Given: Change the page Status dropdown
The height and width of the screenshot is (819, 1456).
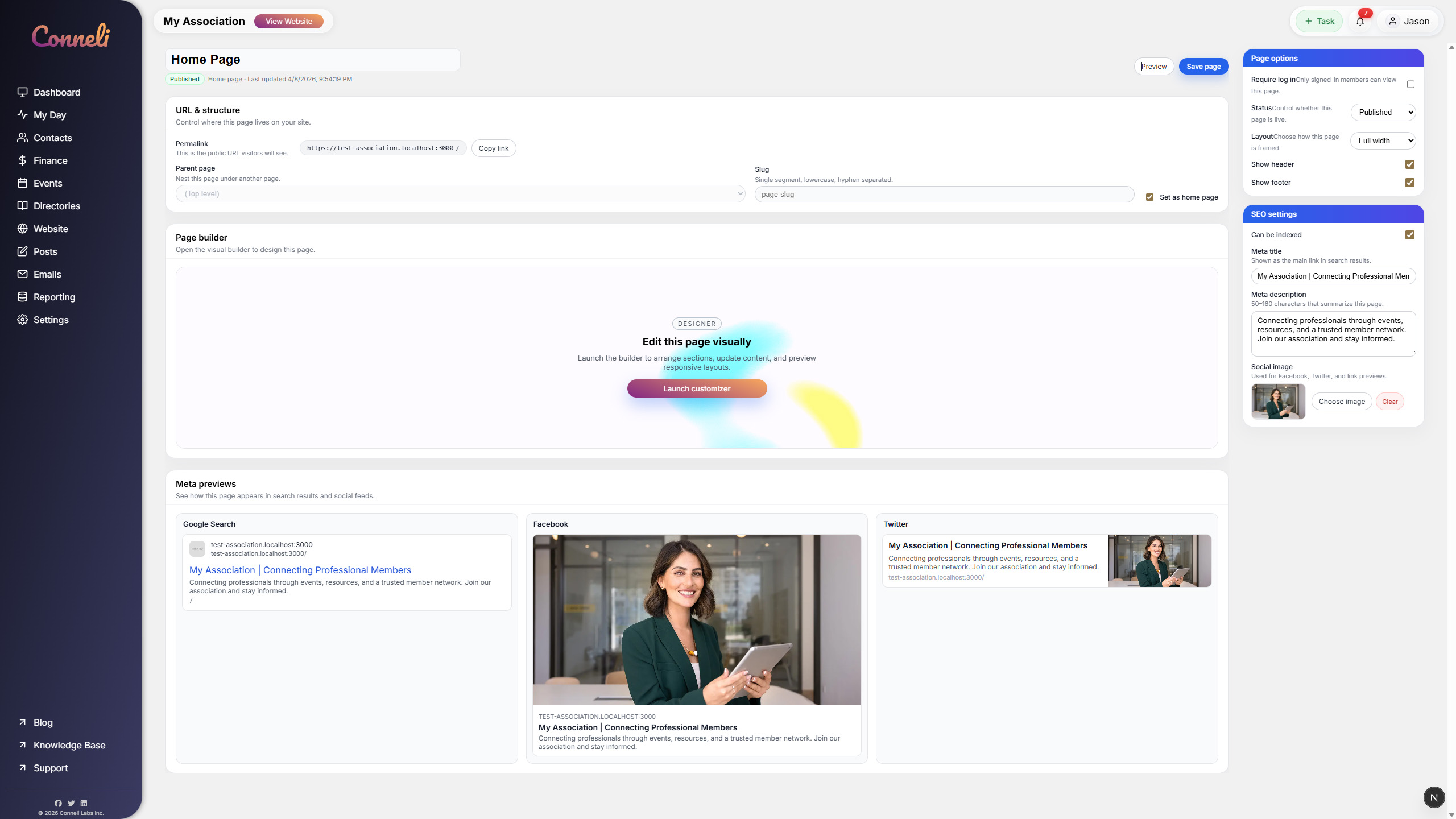Looking at the screenshot, I should [x=1383, y=111].
